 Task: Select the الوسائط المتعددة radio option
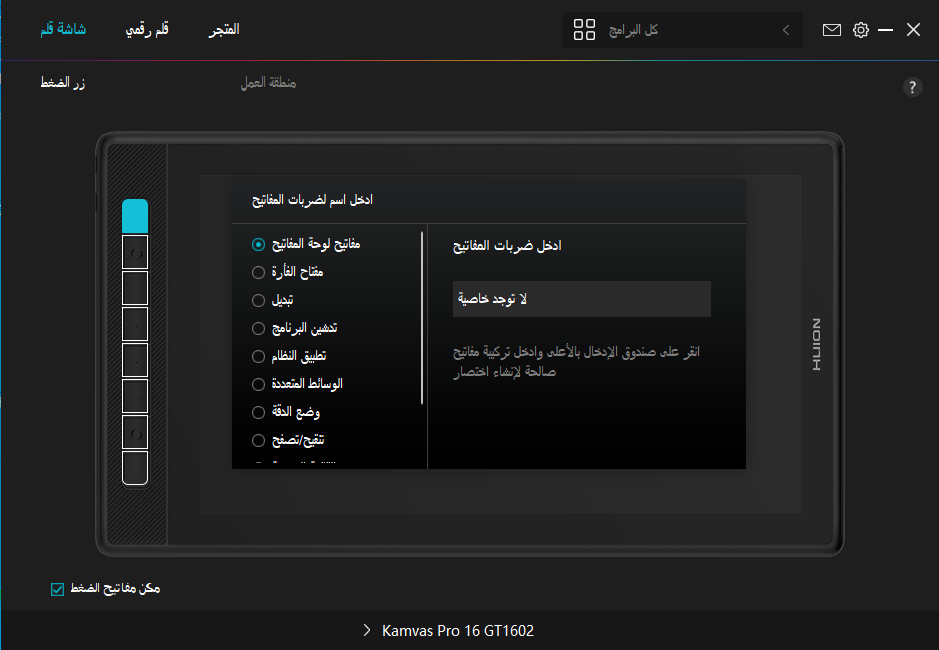[x=259, y=384]
